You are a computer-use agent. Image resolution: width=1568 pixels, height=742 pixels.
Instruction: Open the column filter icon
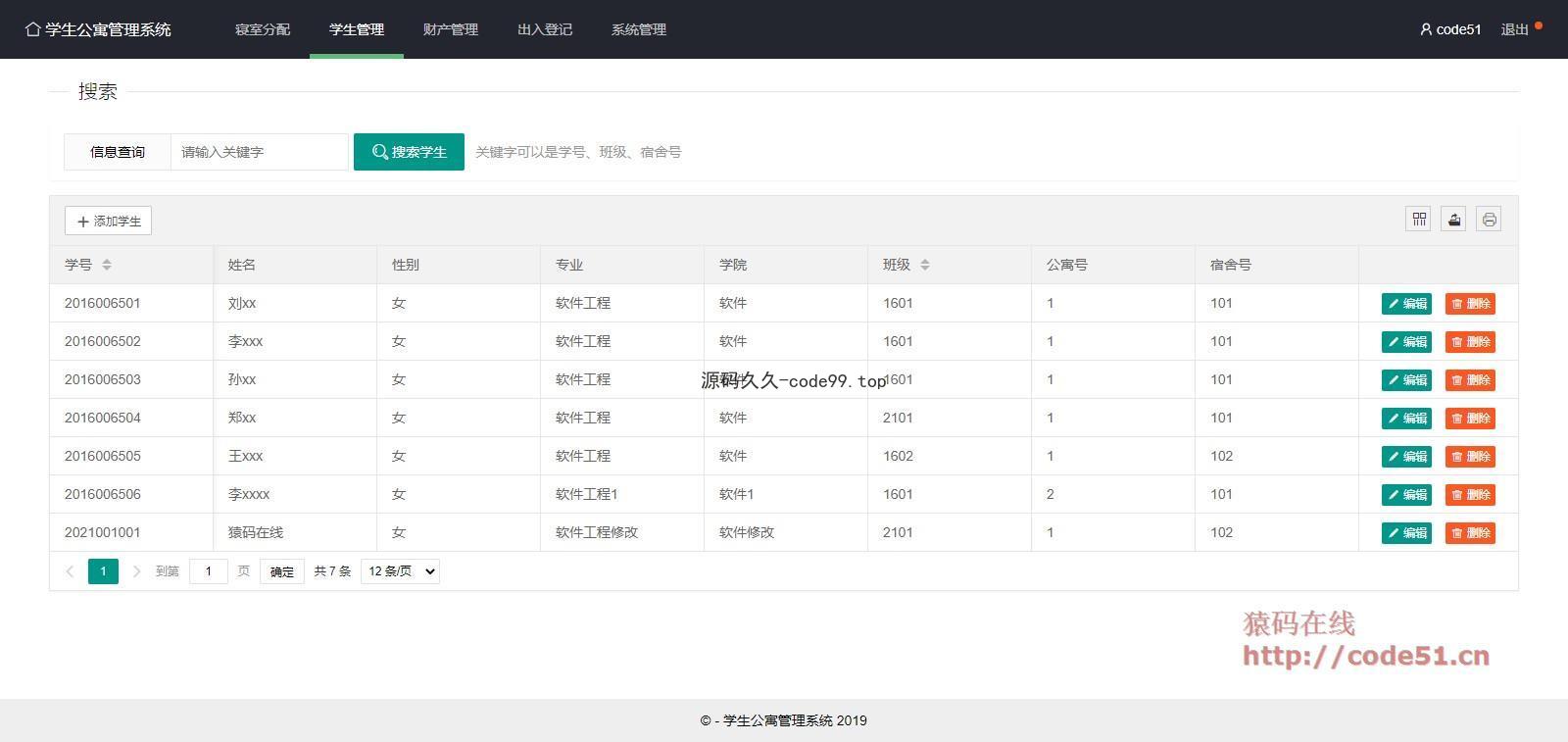coord(1418,220)
